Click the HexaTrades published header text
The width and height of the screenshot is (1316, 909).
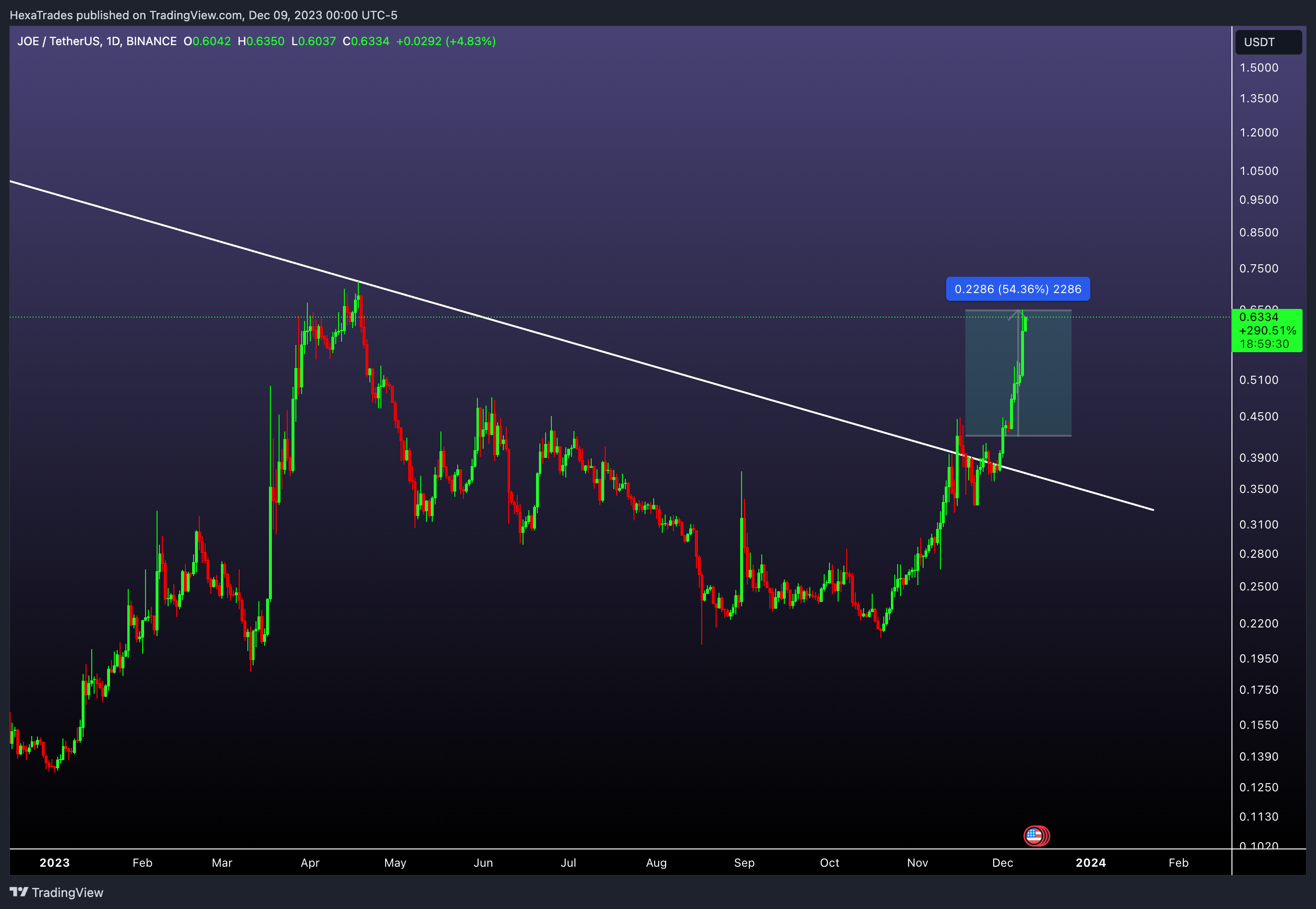(x=203, y=15)
